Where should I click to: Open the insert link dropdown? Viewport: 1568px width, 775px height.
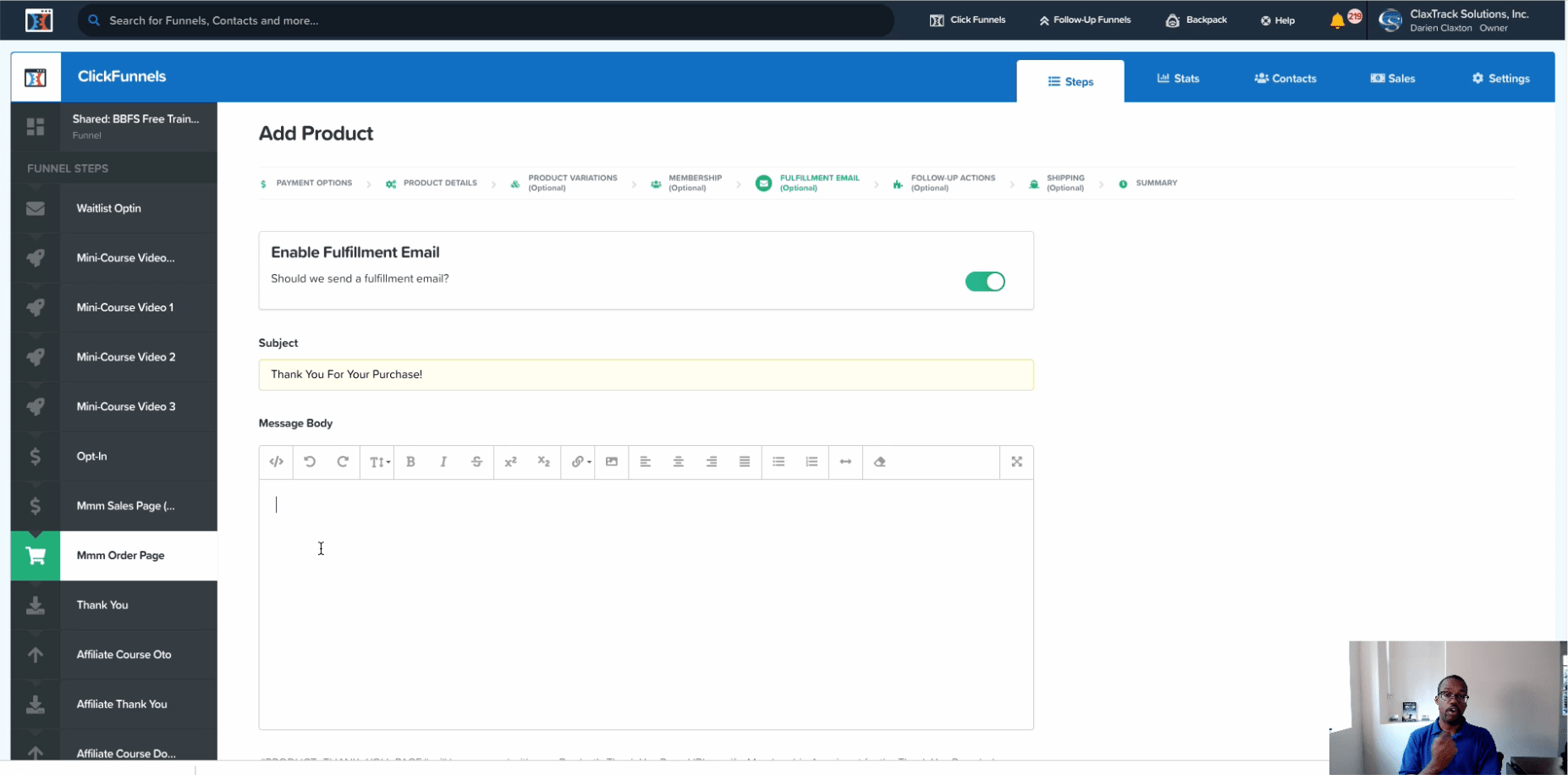(580, 462)
